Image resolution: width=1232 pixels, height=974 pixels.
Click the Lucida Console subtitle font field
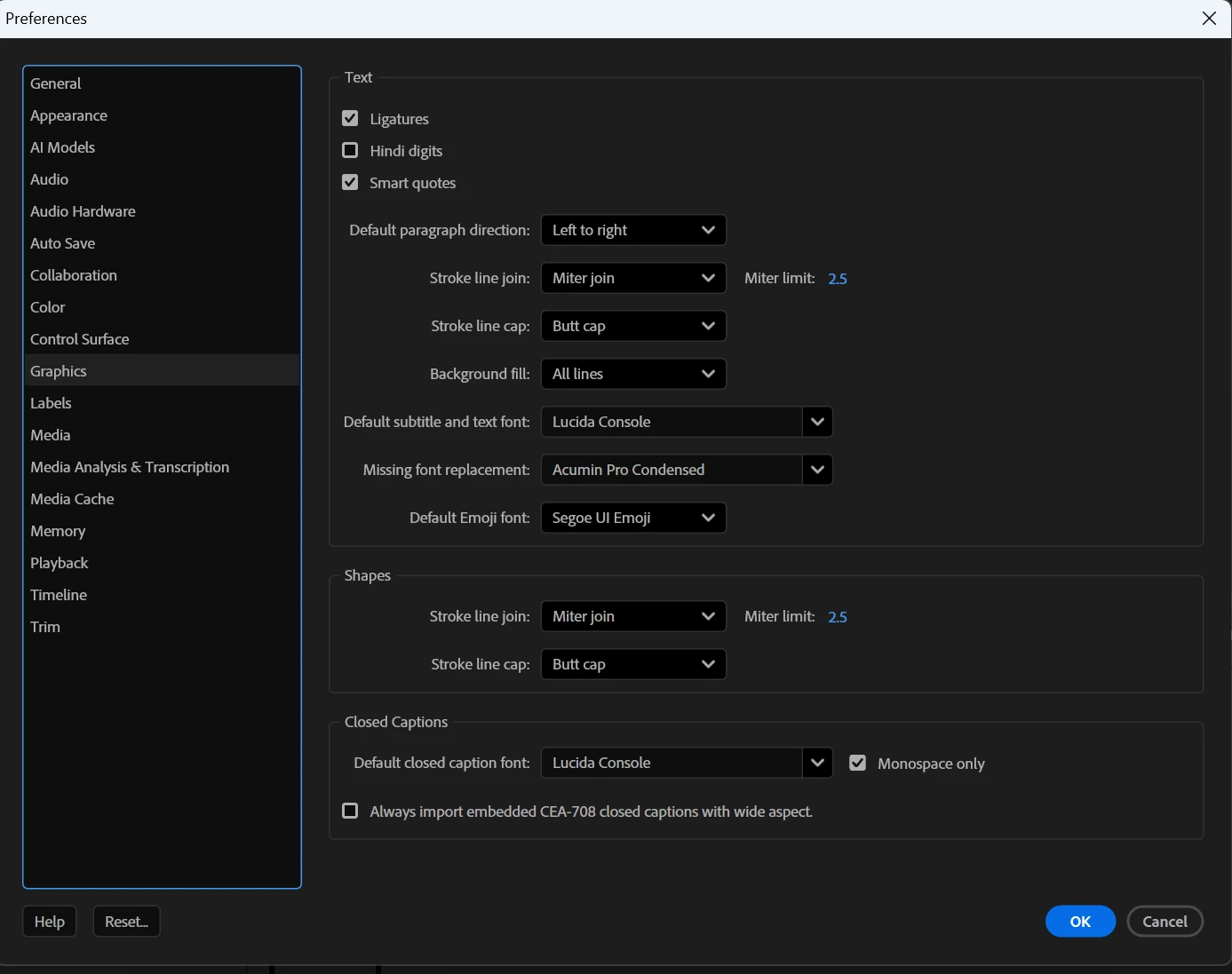click(x=672, y=422)
